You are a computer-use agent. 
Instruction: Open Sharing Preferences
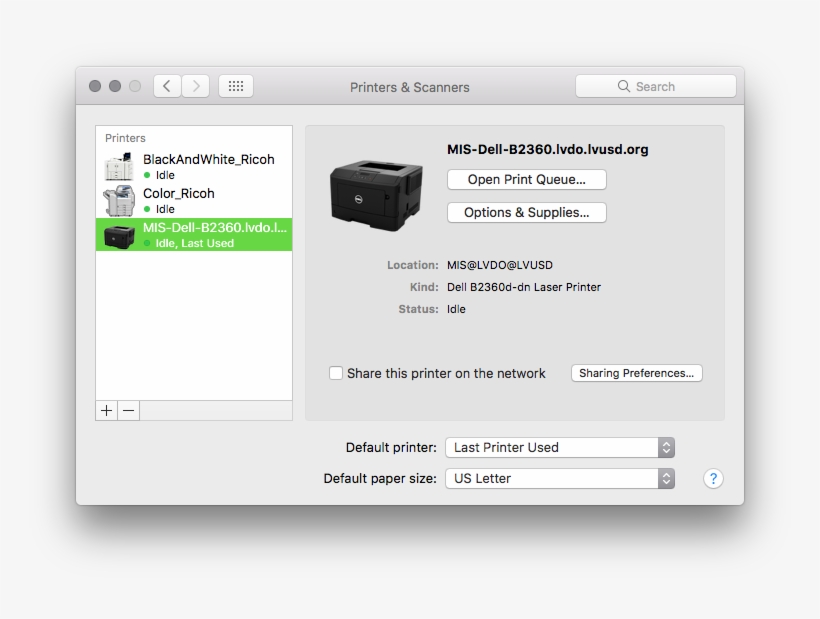(x=636, y=373)
